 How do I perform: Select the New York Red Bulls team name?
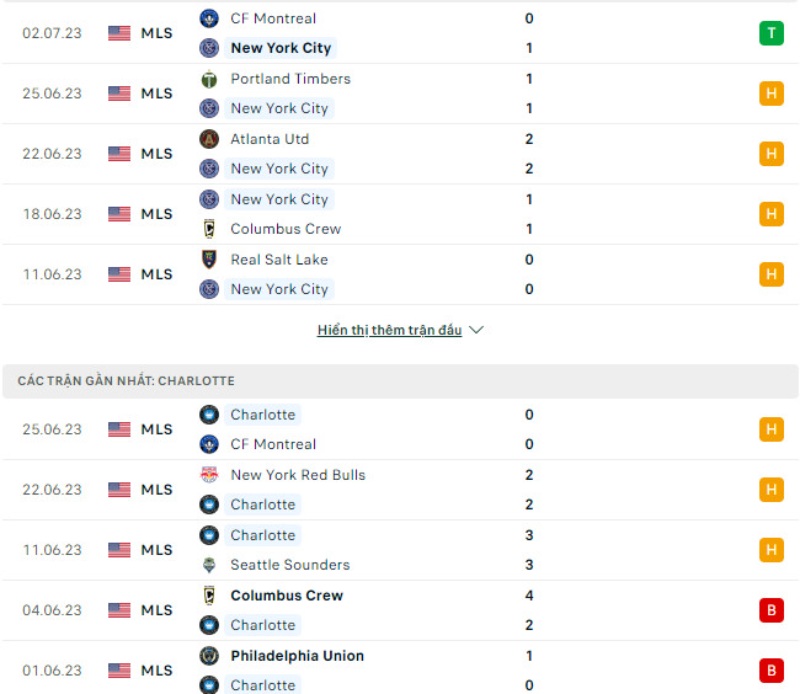pyautogui.click(x=298, y=475)
